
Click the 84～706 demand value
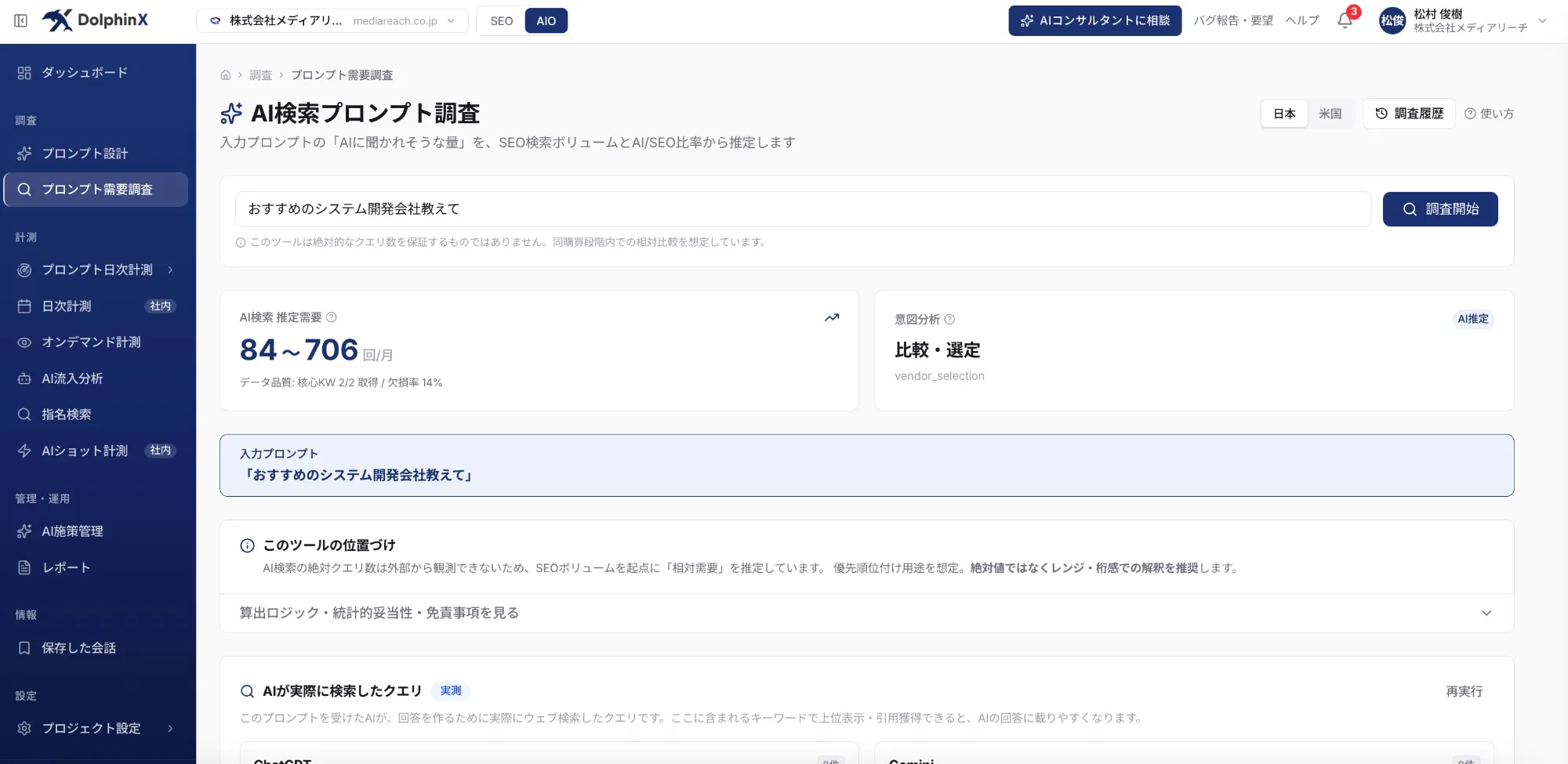click(299, 350)
